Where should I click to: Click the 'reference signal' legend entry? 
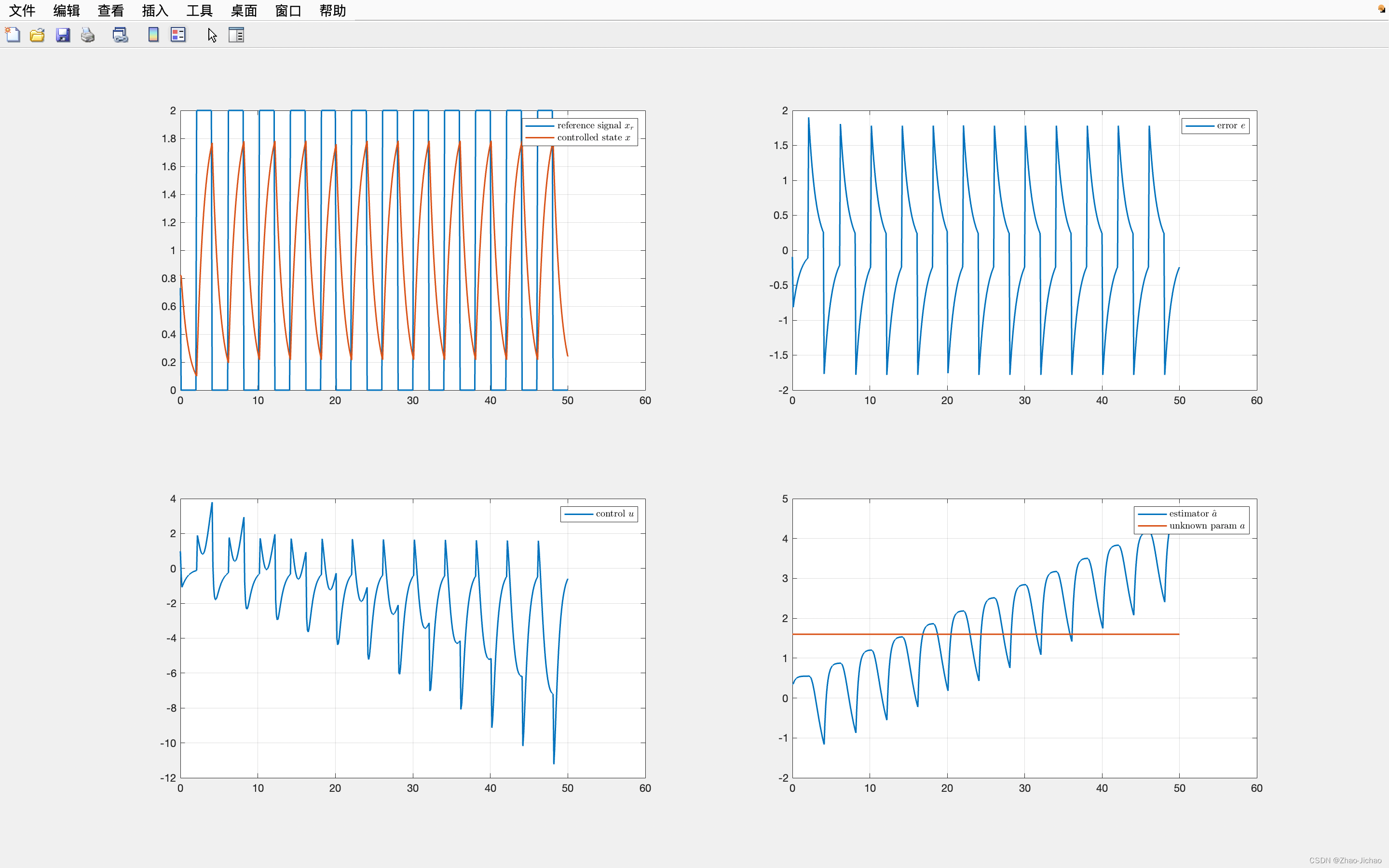[x=594, y=126]
